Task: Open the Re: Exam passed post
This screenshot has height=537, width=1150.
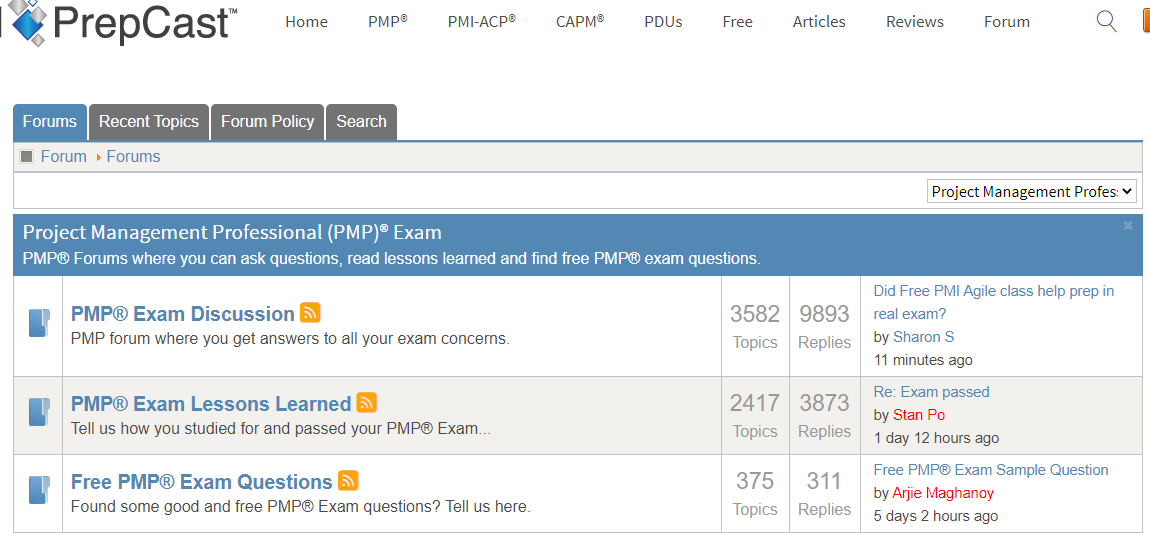Action: [931, 392]
